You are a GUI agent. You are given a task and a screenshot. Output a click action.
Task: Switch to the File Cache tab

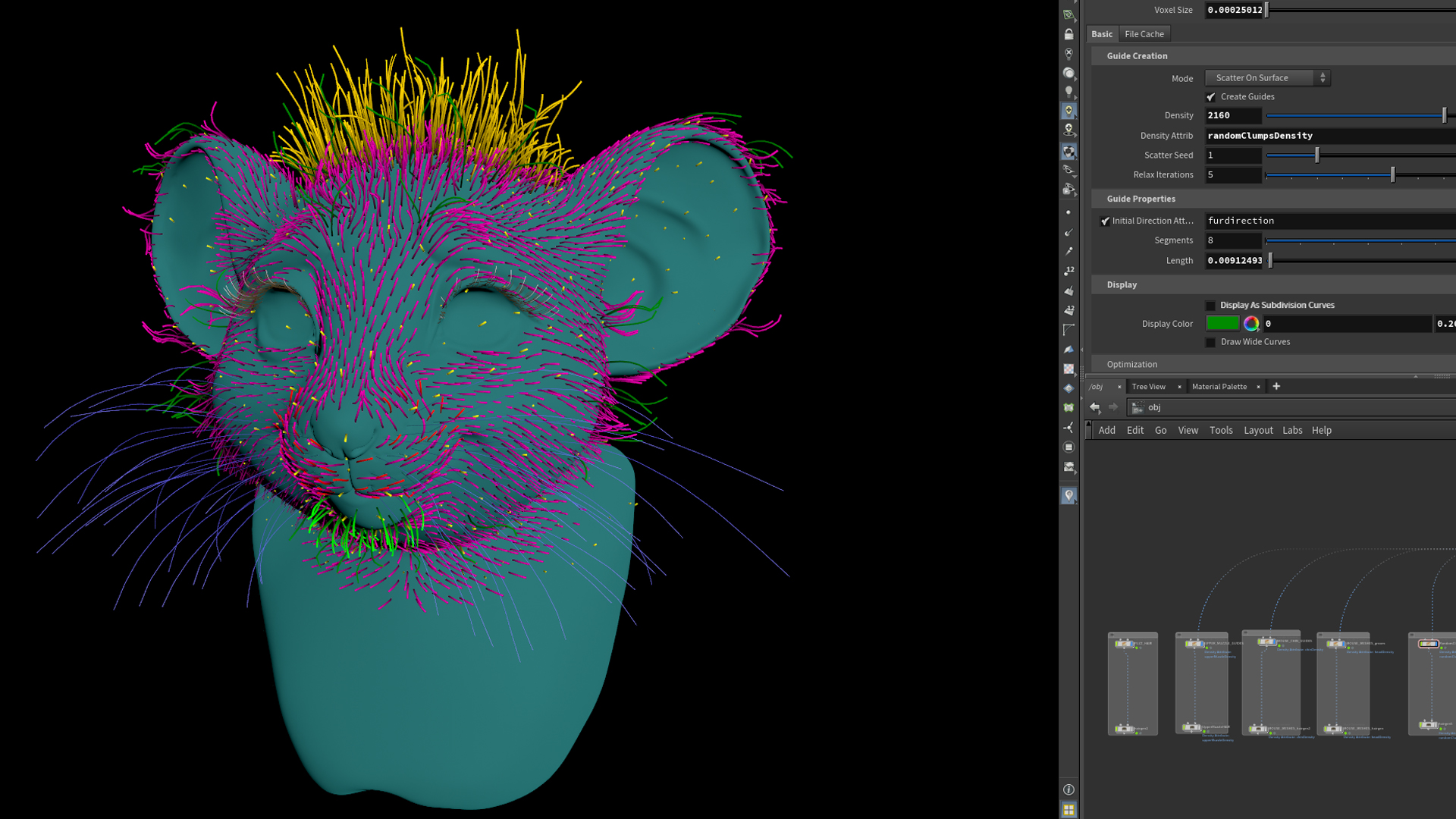tap(1144, 34)
